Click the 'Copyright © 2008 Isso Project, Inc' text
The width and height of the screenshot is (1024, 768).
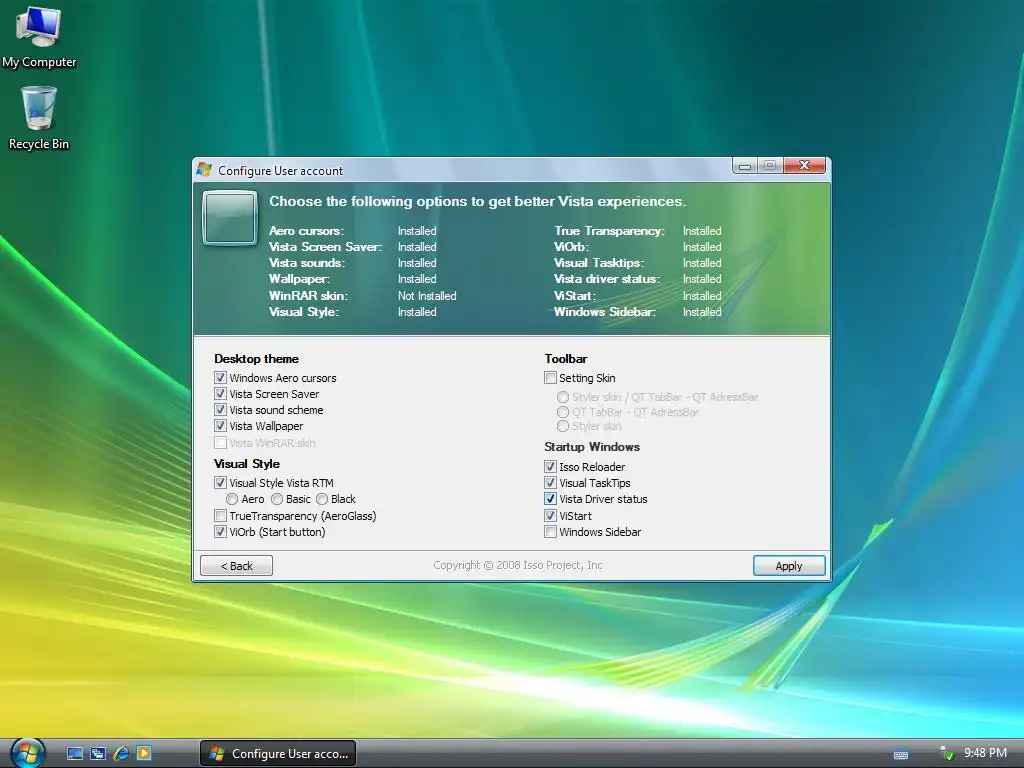click(x=518, y=565)
